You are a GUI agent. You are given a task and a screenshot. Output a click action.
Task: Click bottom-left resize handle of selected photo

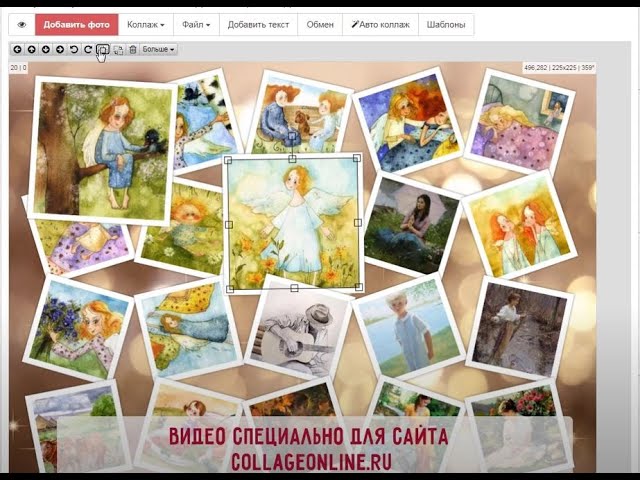pyautogui.click(x=230, y=289)
